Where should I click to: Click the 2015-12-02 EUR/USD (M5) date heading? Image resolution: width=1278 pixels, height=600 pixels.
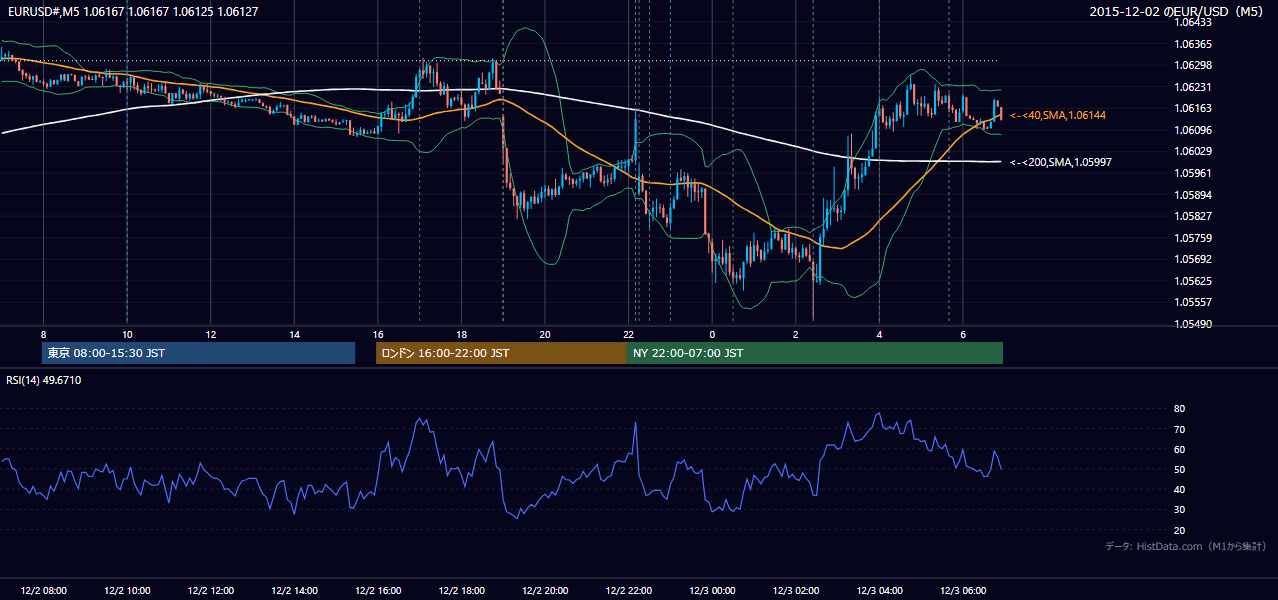pyautogui.click(x=1177, y=12)
